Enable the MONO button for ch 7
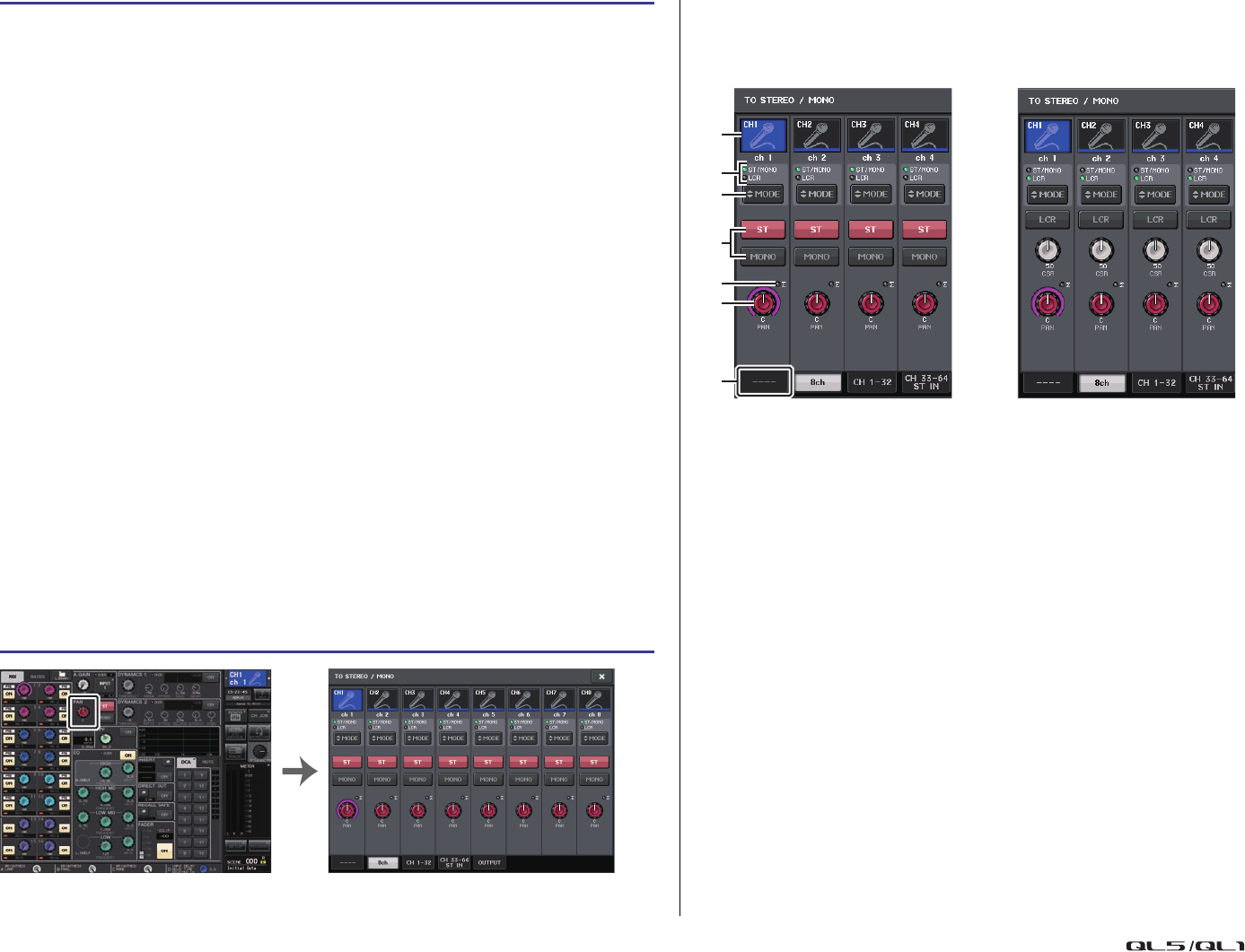 click(558, 779)
